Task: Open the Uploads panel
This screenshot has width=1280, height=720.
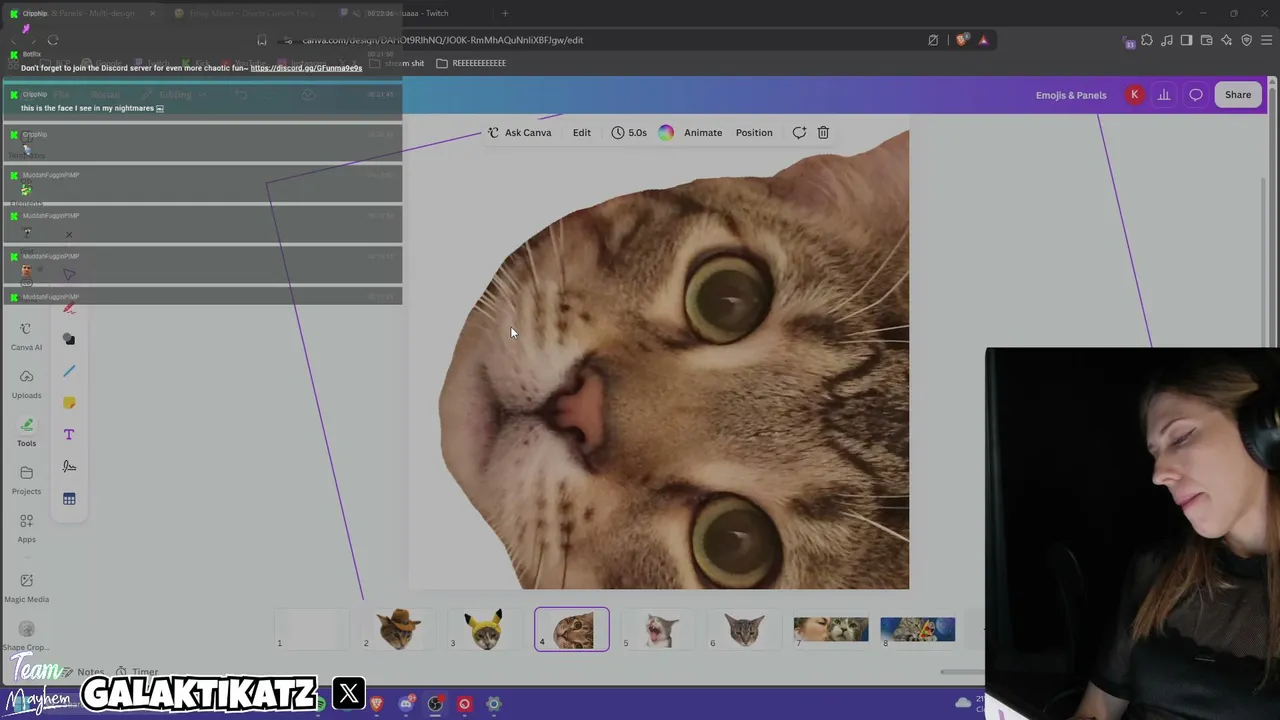Action: [26, 384]
